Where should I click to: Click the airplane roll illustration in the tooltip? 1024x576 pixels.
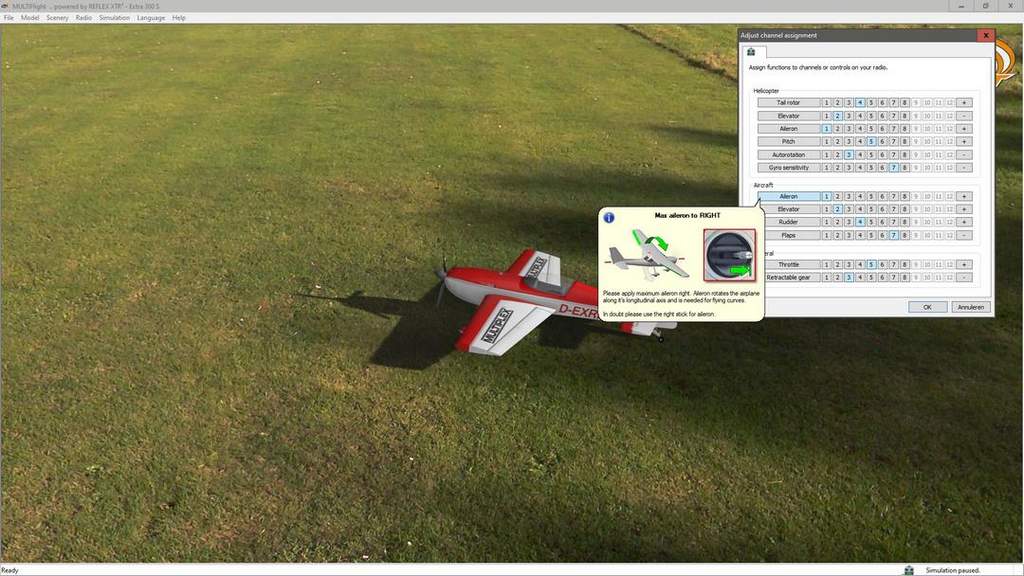(x=650, y=254)
